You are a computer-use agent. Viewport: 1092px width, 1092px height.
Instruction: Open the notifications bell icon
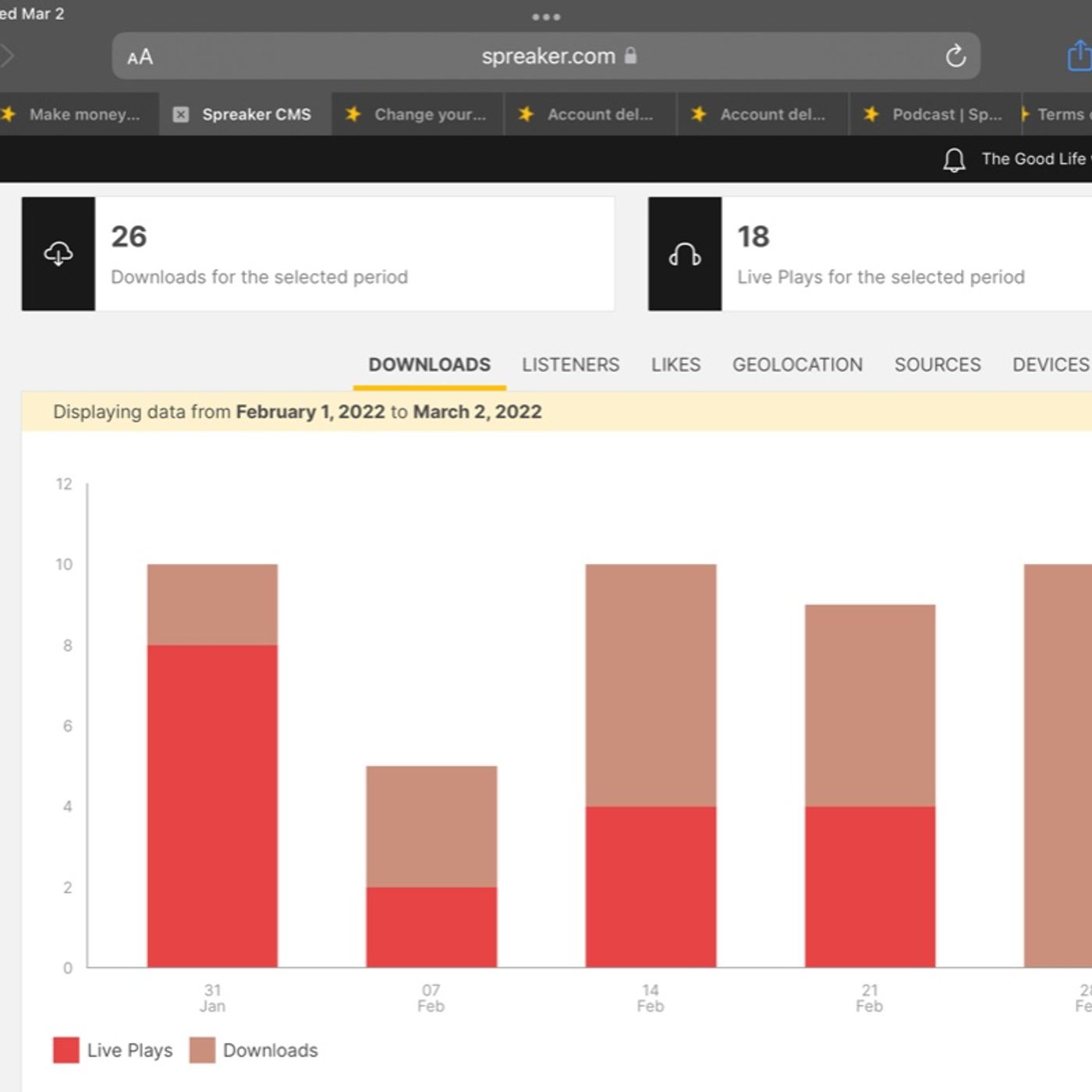tap(954, 159)
